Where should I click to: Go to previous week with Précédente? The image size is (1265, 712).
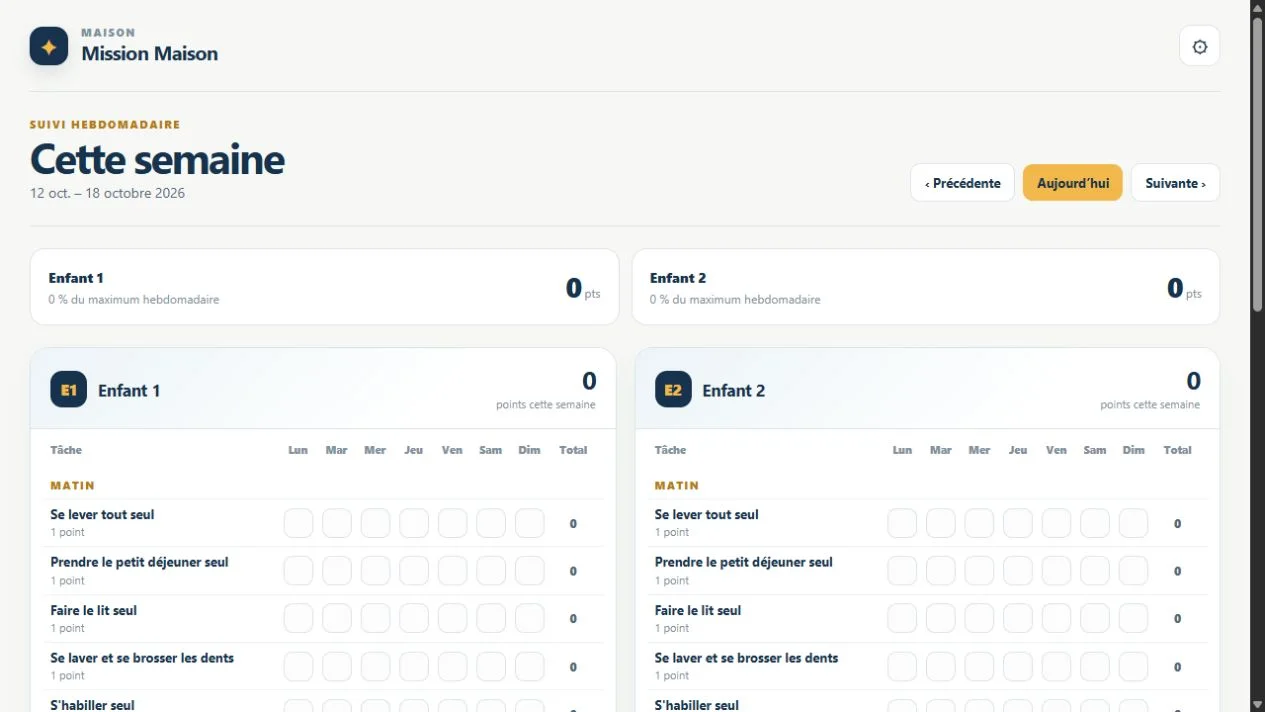click(x=962, y=183)
